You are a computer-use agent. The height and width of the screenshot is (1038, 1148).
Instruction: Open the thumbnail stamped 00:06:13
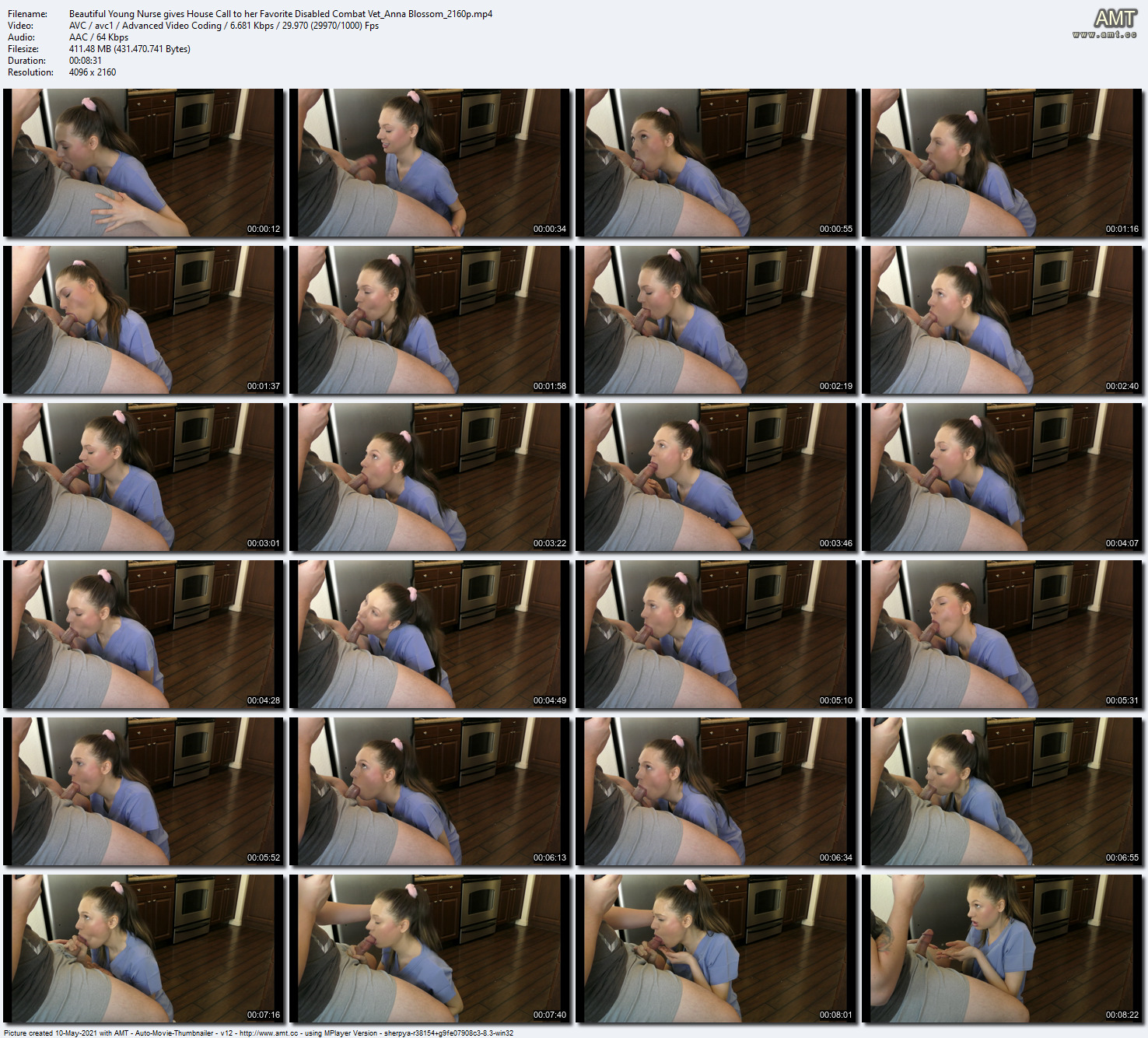click(429, 791)
